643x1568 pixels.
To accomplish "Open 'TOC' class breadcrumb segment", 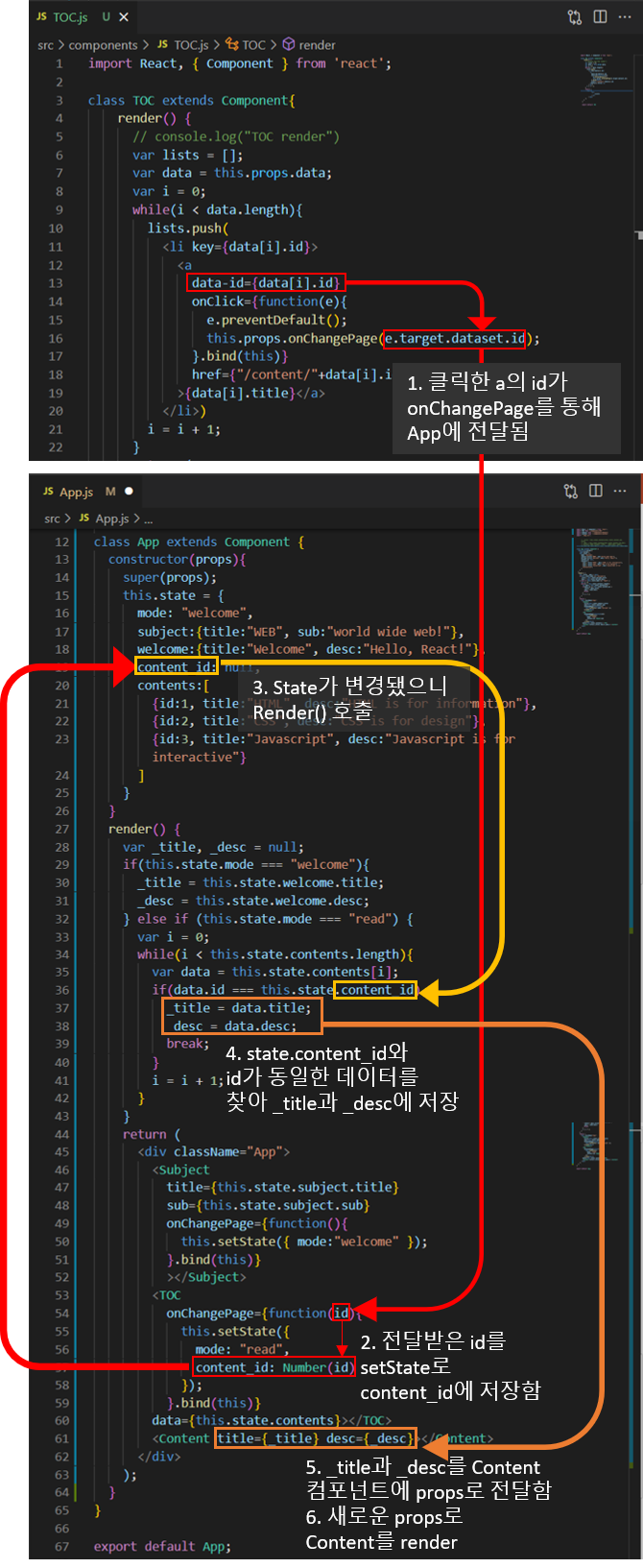I will tap(254, 45).
